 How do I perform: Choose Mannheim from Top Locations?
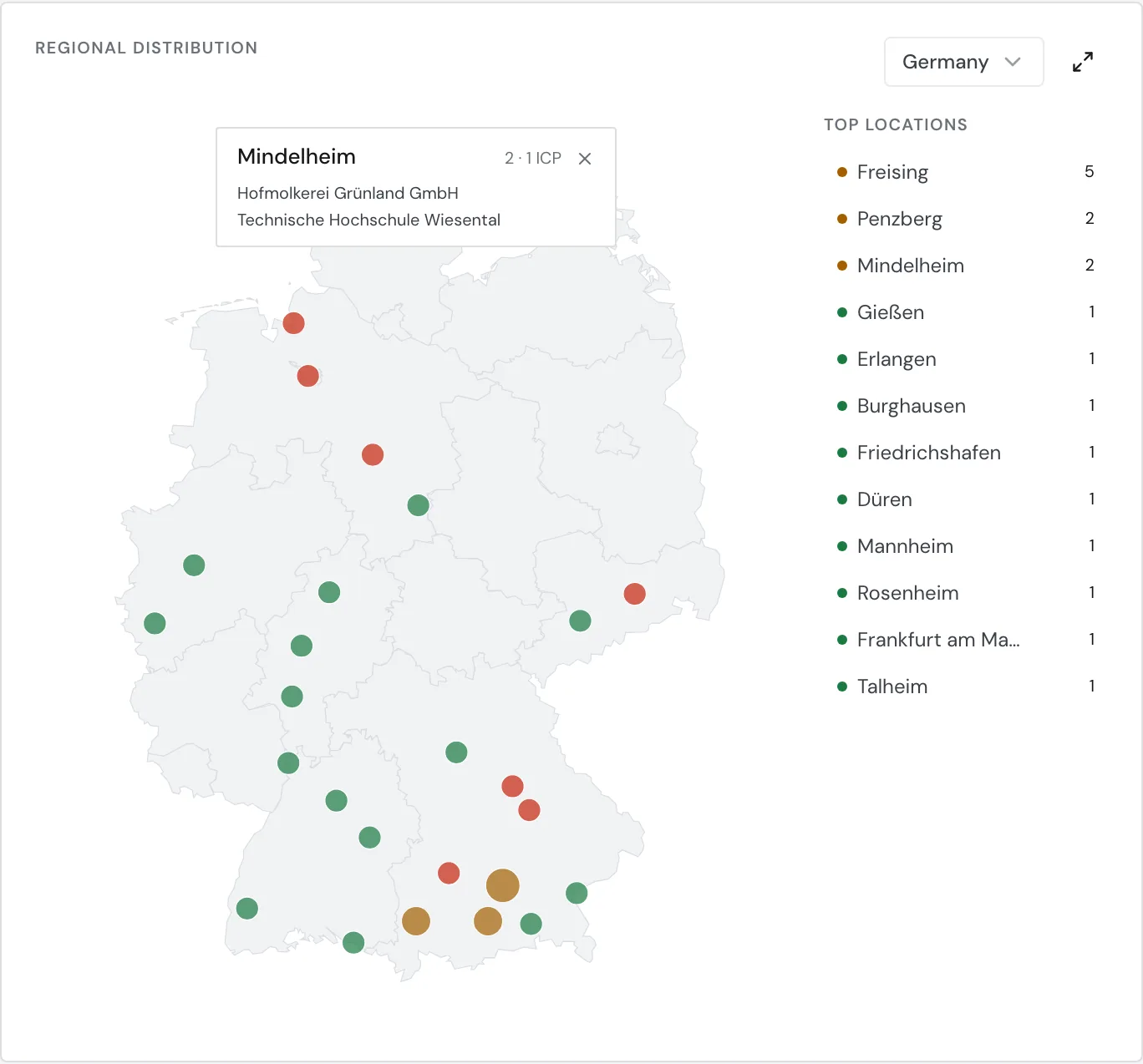tap(965, 546)
